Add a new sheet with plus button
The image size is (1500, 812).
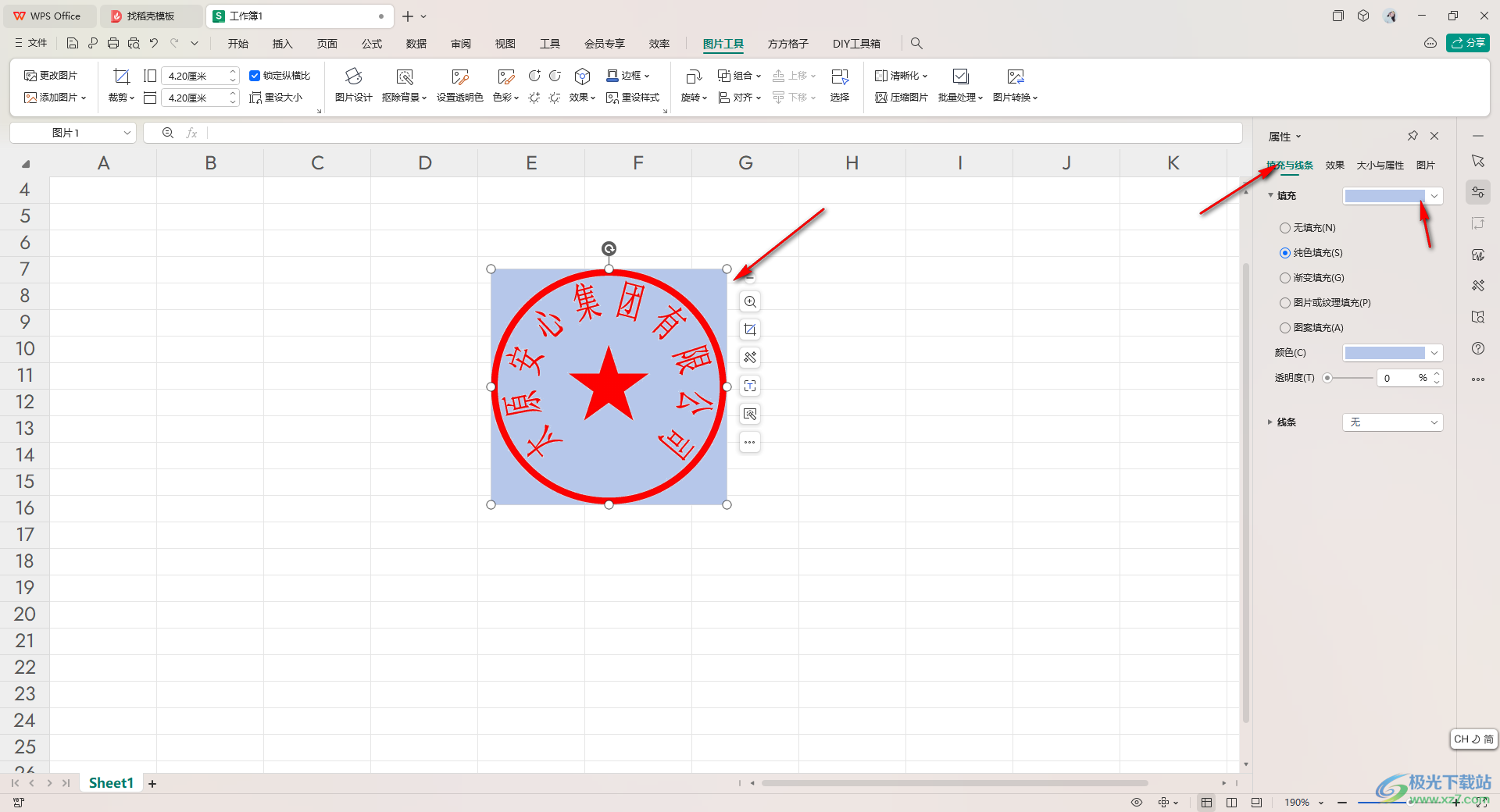[x=152, y=784]
